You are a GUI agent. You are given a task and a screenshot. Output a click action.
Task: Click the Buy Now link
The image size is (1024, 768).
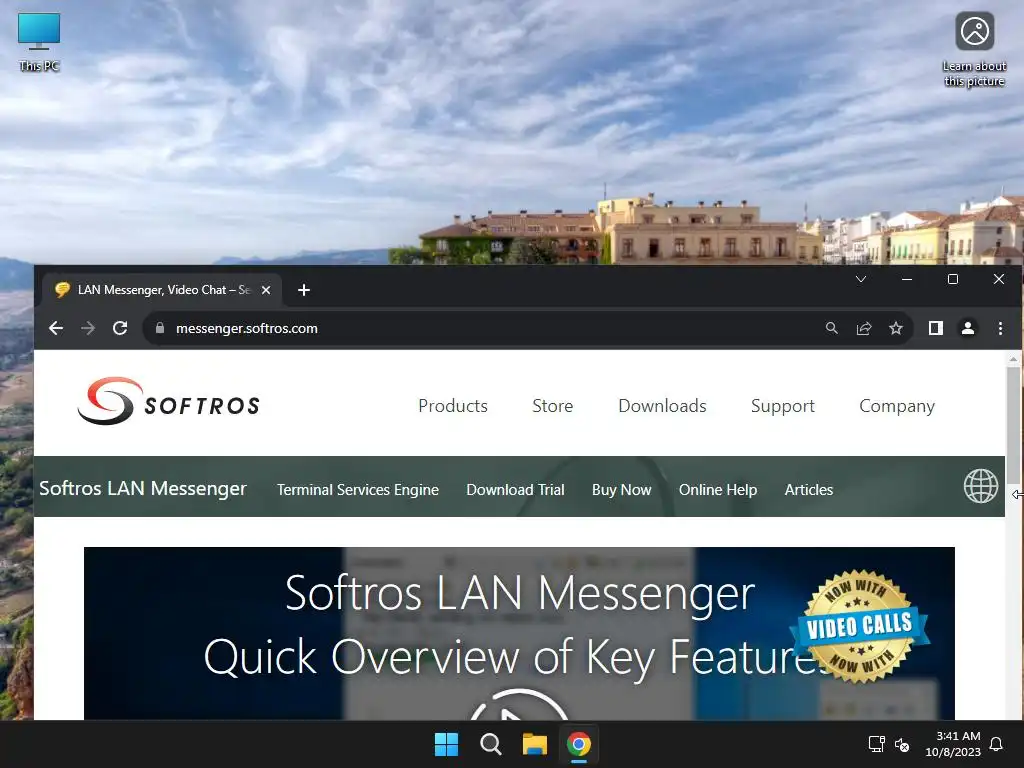621,489
